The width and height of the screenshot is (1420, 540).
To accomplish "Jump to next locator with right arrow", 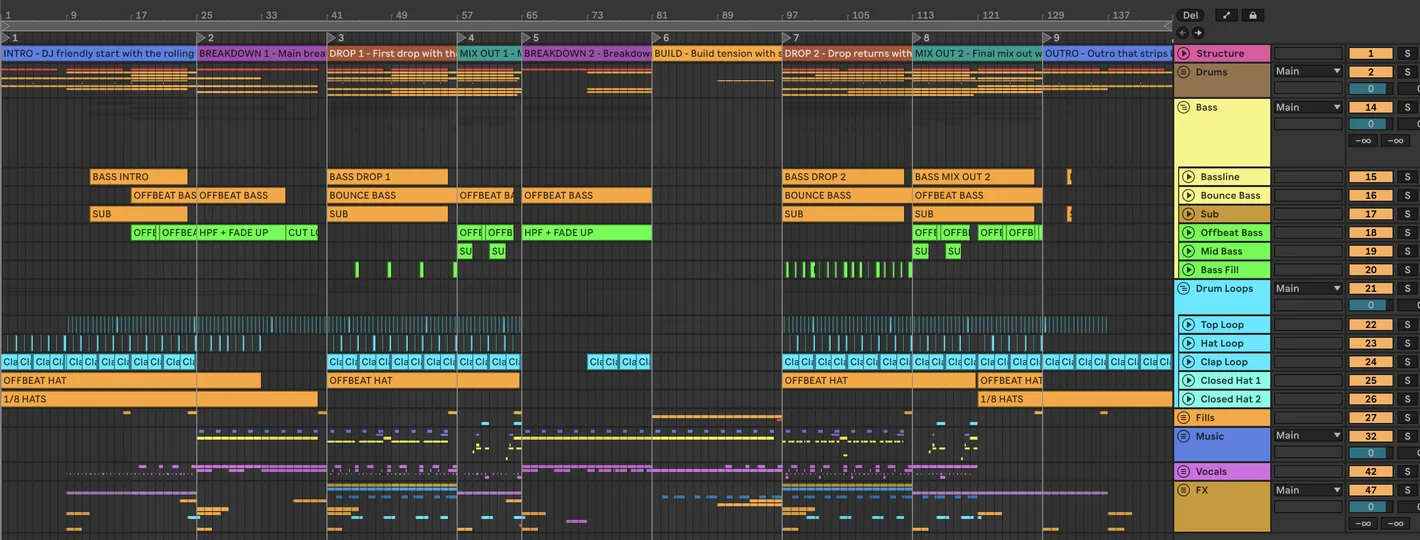I will pos(1198,32).
